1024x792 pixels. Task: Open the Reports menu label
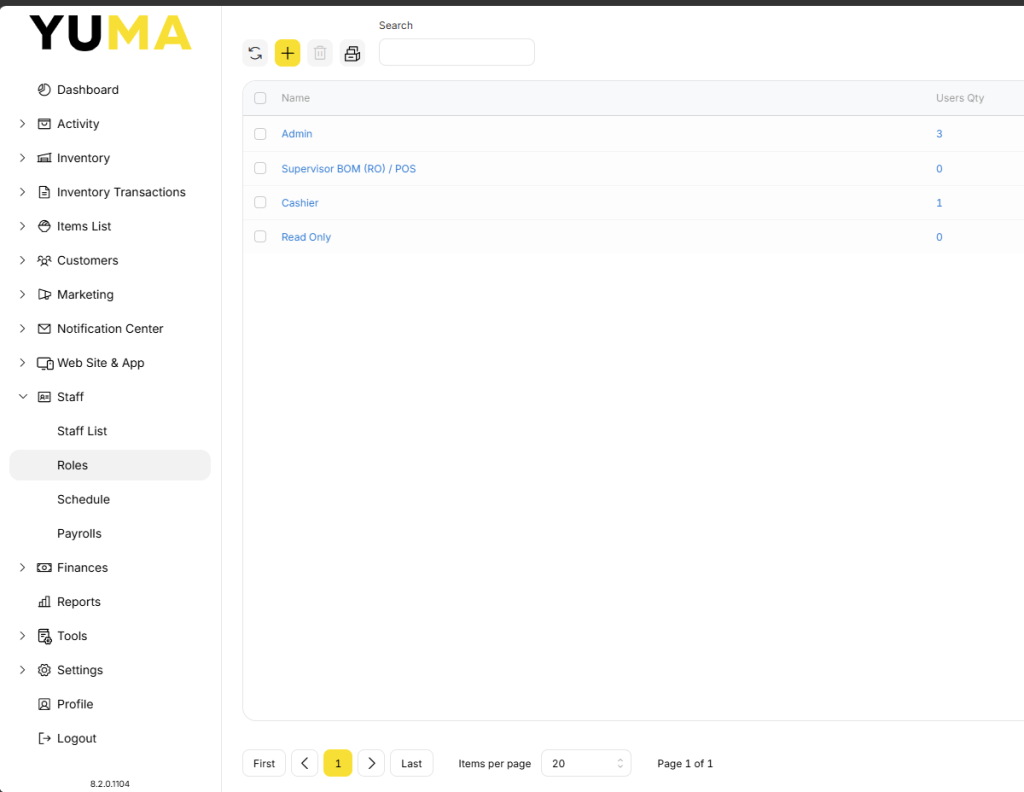point(78,601)
